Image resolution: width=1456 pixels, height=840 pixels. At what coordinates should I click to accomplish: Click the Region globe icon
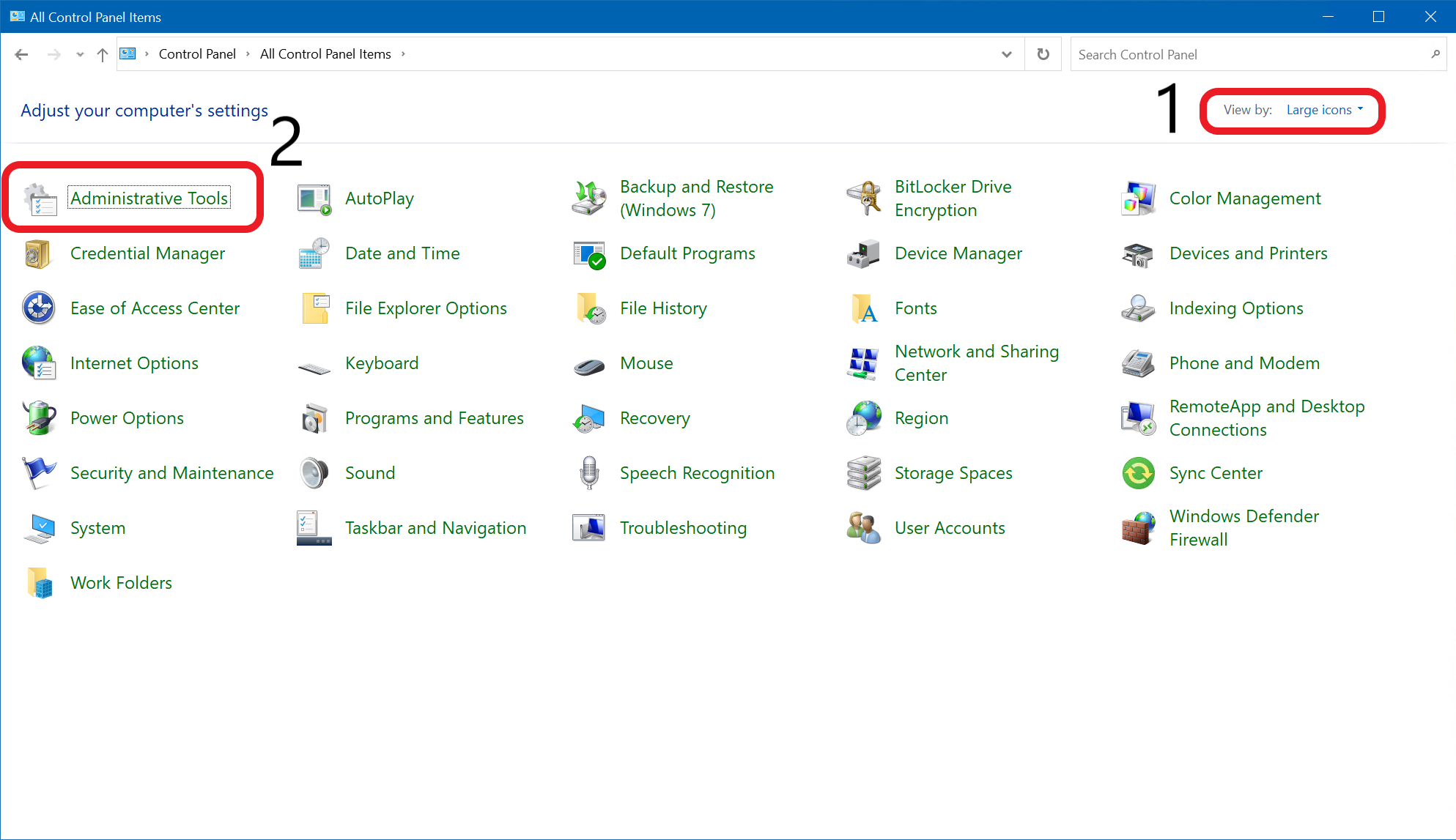click(864, 419)
